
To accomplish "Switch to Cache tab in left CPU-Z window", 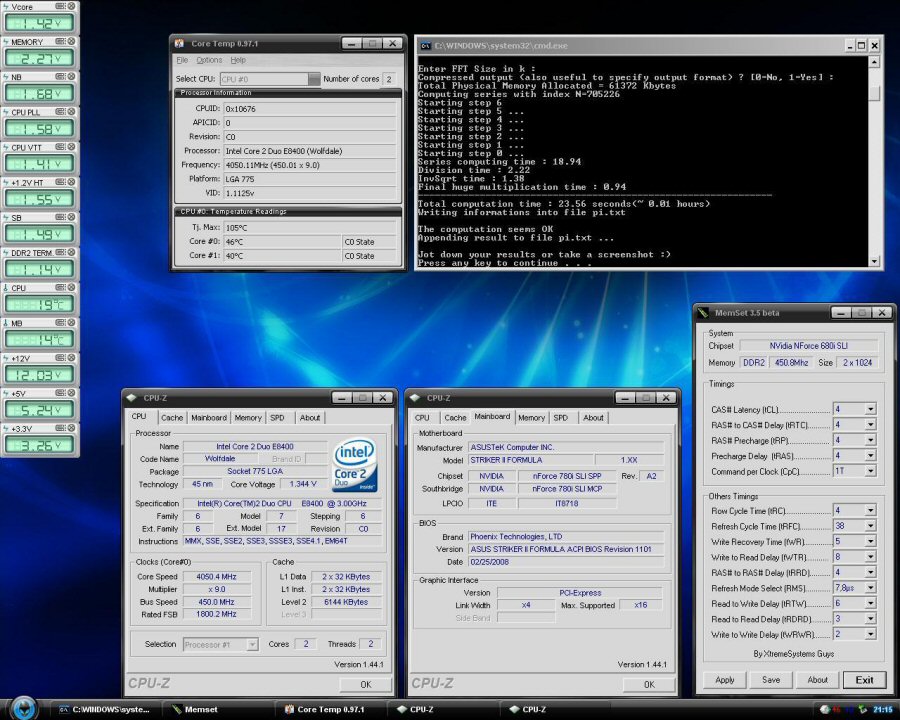I will pyautogui.click(x=172, y=418).
